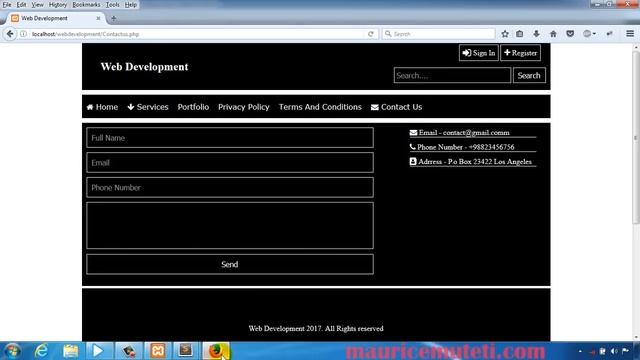Open the media player taskbar icon
The width and height of the screenshot is (640, 360).
click(98, 351)
